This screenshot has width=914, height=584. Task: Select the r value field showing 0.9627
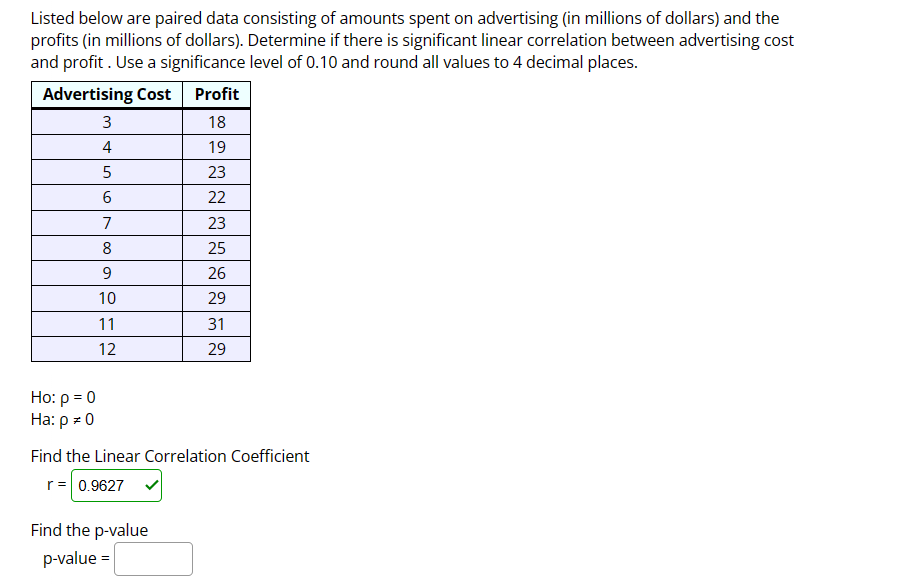click(107, 484)
